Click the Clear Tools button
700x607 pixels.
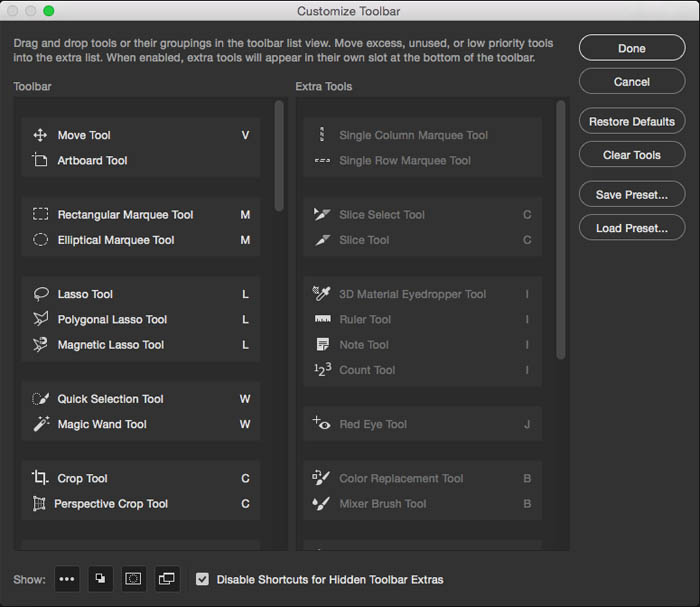[x=632, y=154]
